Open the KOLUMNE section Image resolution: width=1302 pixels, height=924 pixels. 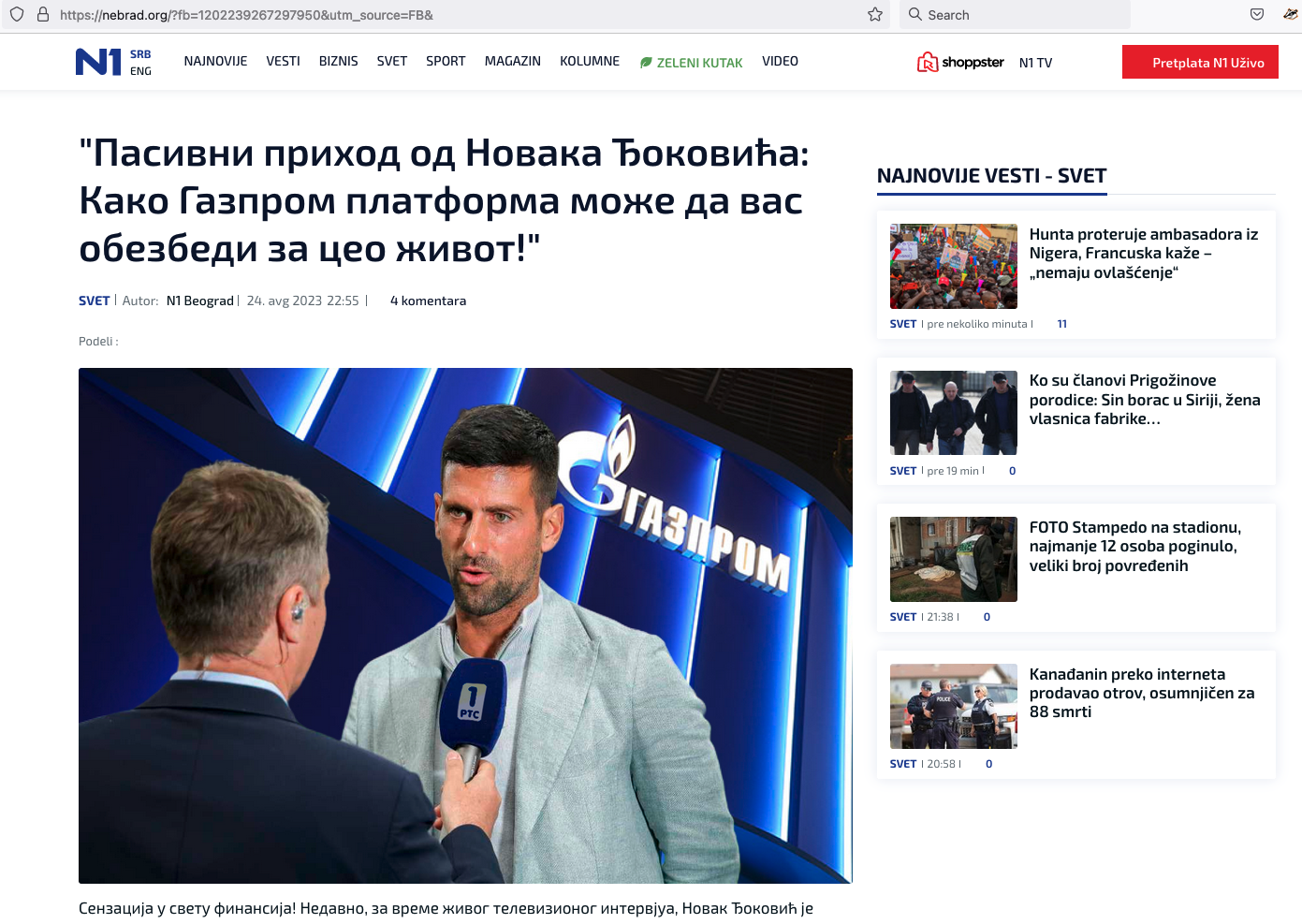pos(590,61)
